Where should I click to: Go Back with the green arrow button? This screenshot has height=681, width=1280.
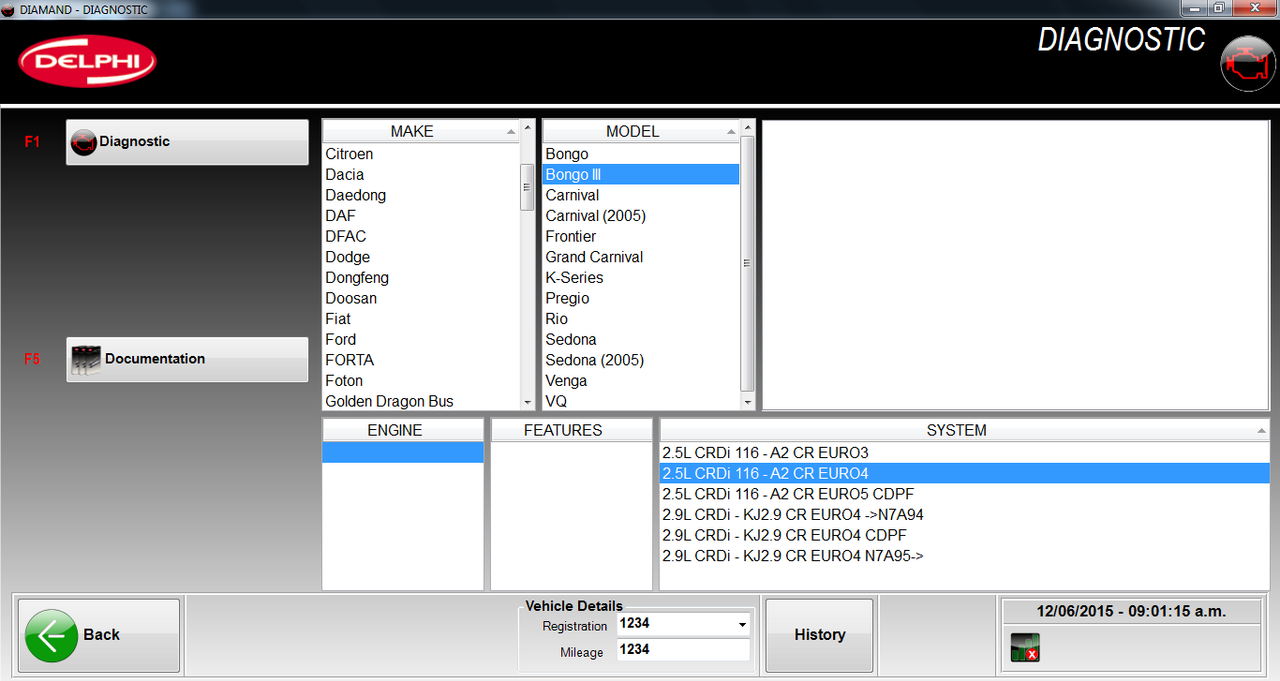(99, 635)
